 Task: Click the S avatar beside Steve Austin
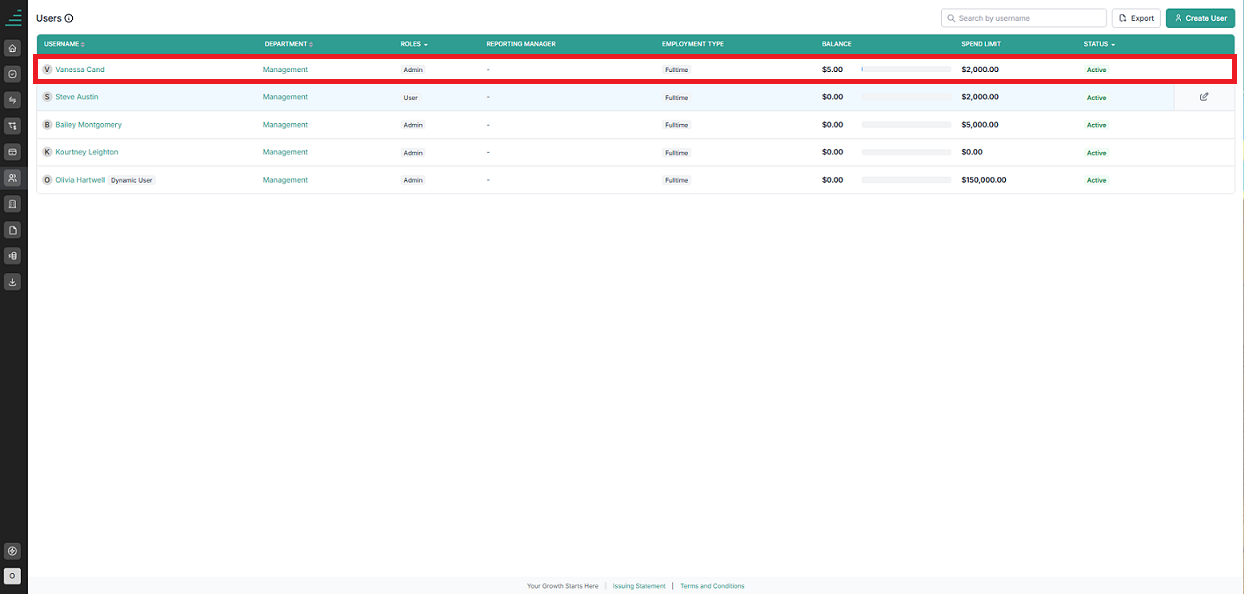(47, 97)
